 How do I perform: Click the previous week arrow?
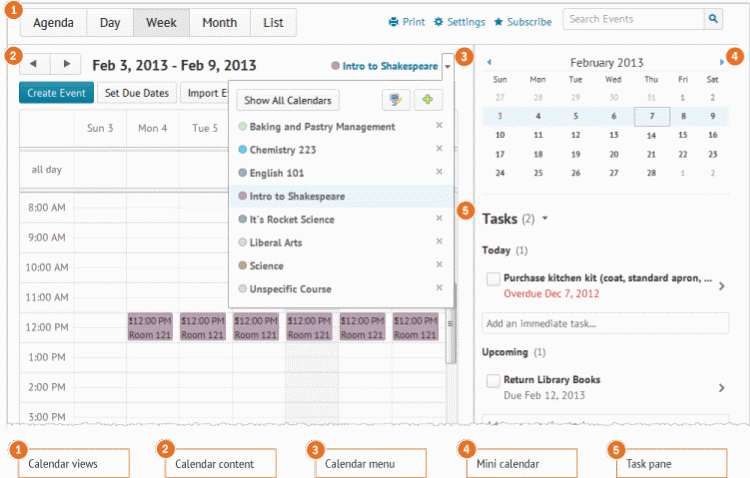click(34, 63)
